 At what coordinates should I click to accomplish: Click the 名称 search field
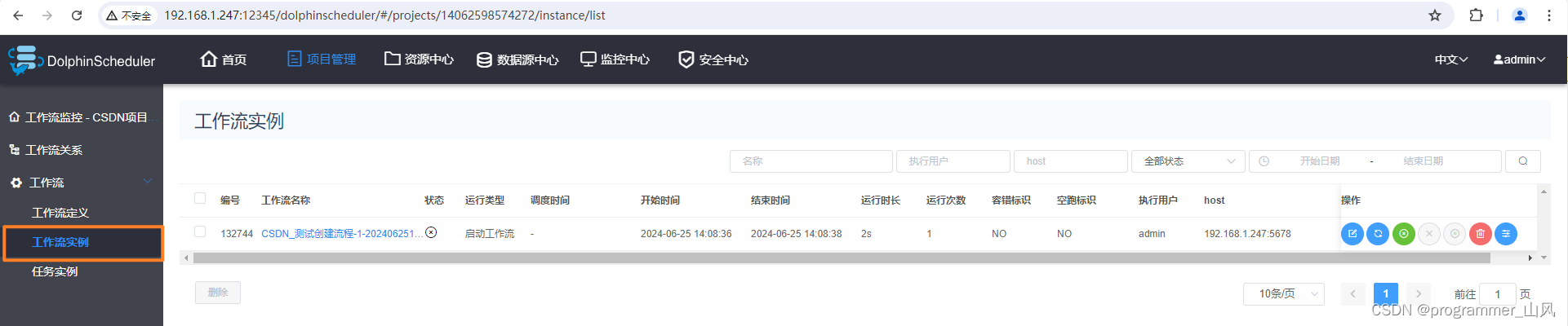[x=811, y=161]
